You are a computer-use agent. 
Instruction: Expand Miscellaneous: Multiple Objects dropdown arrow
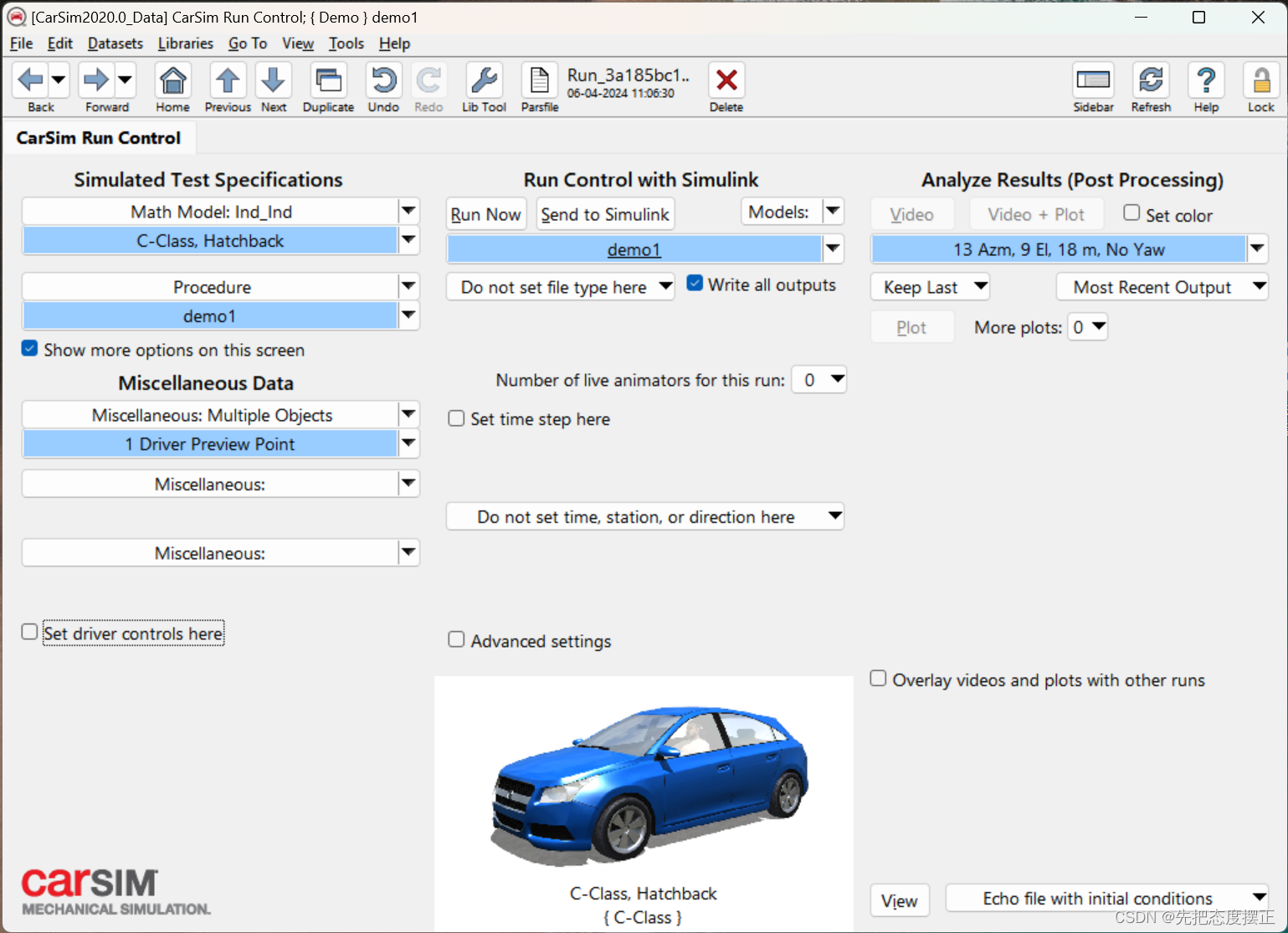pyautogui.click(x=408, y=415)
